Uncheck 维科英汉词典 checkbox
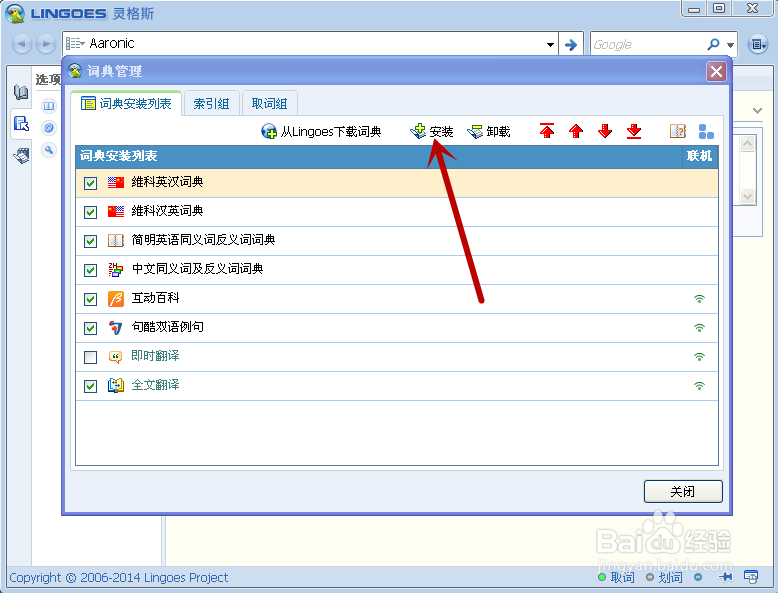Viewport: 778px width, 593px height. [x=90, y=184]
